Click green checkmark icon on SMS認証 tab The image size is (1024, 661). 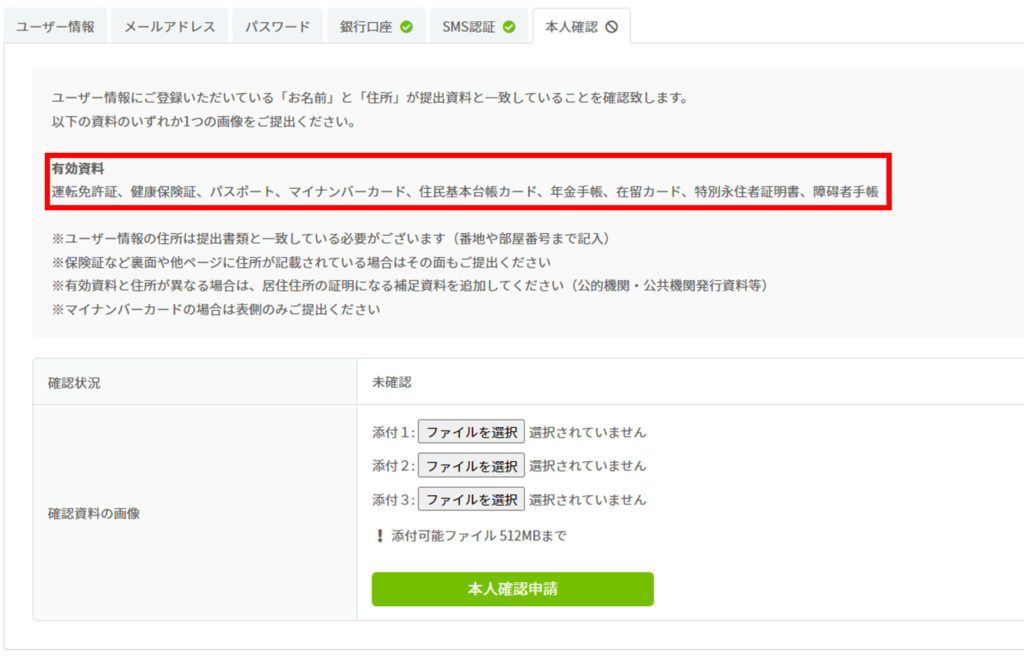(509, 27)
